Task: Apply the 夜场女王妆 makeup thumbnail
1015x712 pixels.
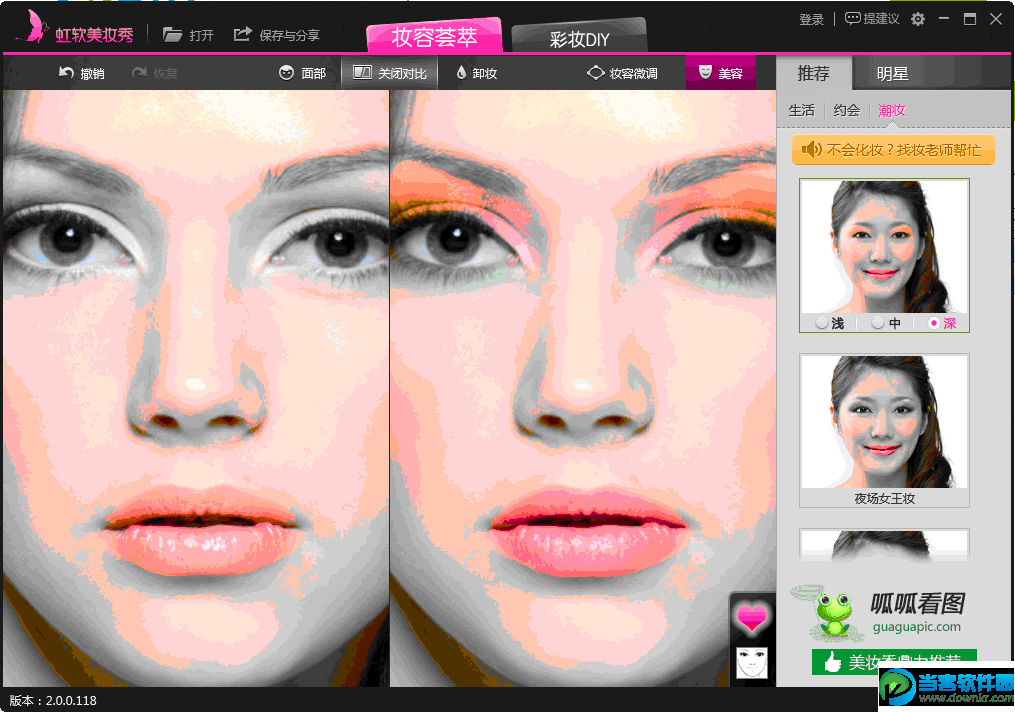Action: [884, 422]
